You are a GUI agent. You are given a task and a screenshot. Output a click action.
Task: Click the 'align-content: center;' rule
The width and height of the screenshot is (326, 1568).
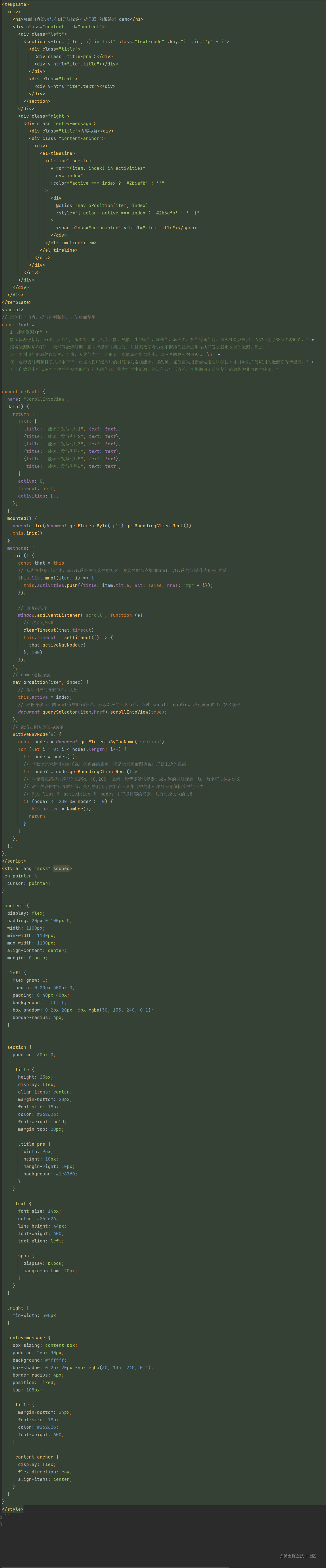click(37, 951)
